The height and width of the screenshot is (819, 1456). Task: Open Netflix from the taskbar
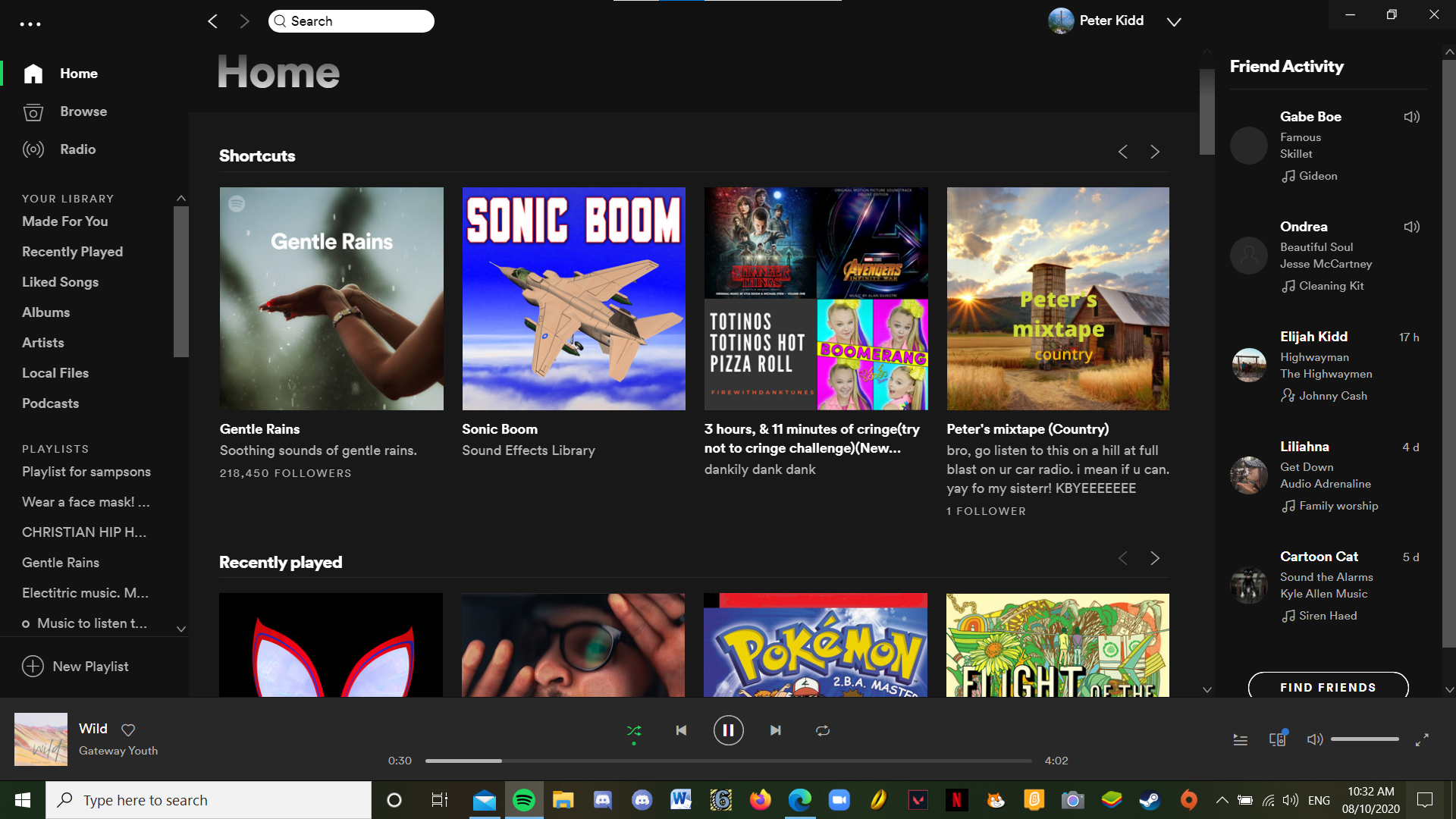(x=957, y=800)
